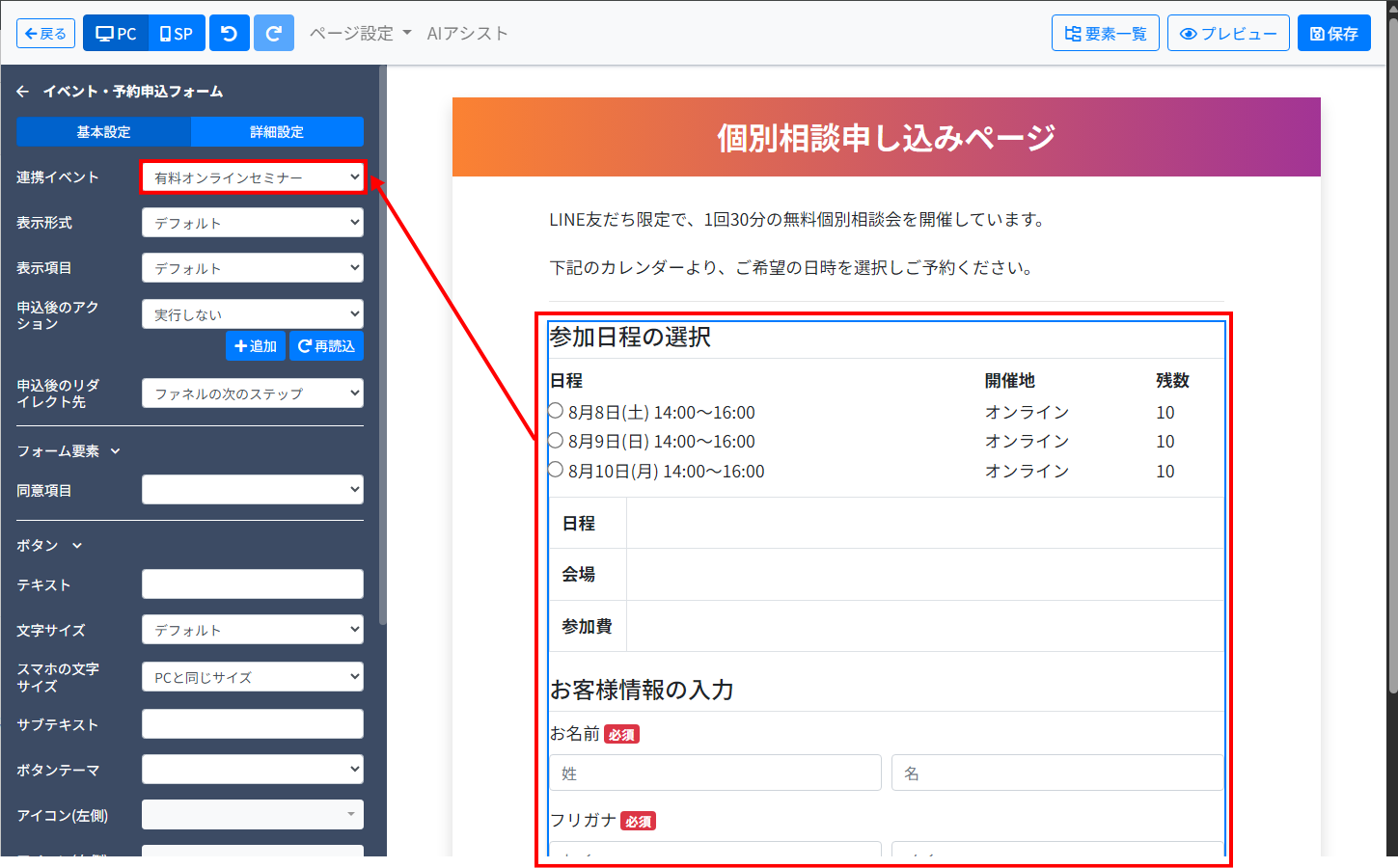Open the ページ設定 menu
This screenshot has height=868, width=1398.
[x=360, y=34]
